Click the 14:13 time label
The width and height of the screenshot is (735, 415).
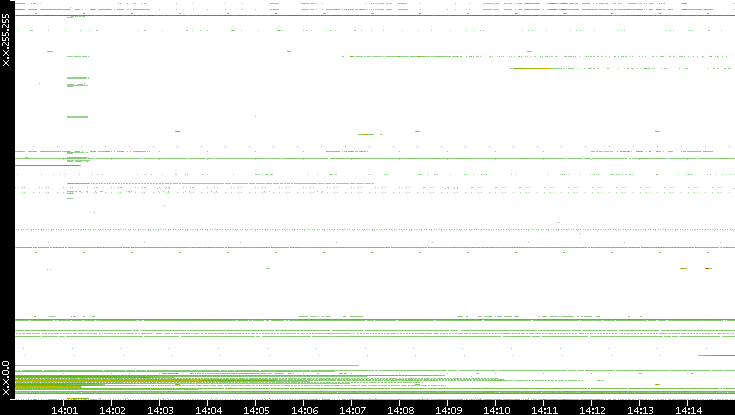pos(640,410)
